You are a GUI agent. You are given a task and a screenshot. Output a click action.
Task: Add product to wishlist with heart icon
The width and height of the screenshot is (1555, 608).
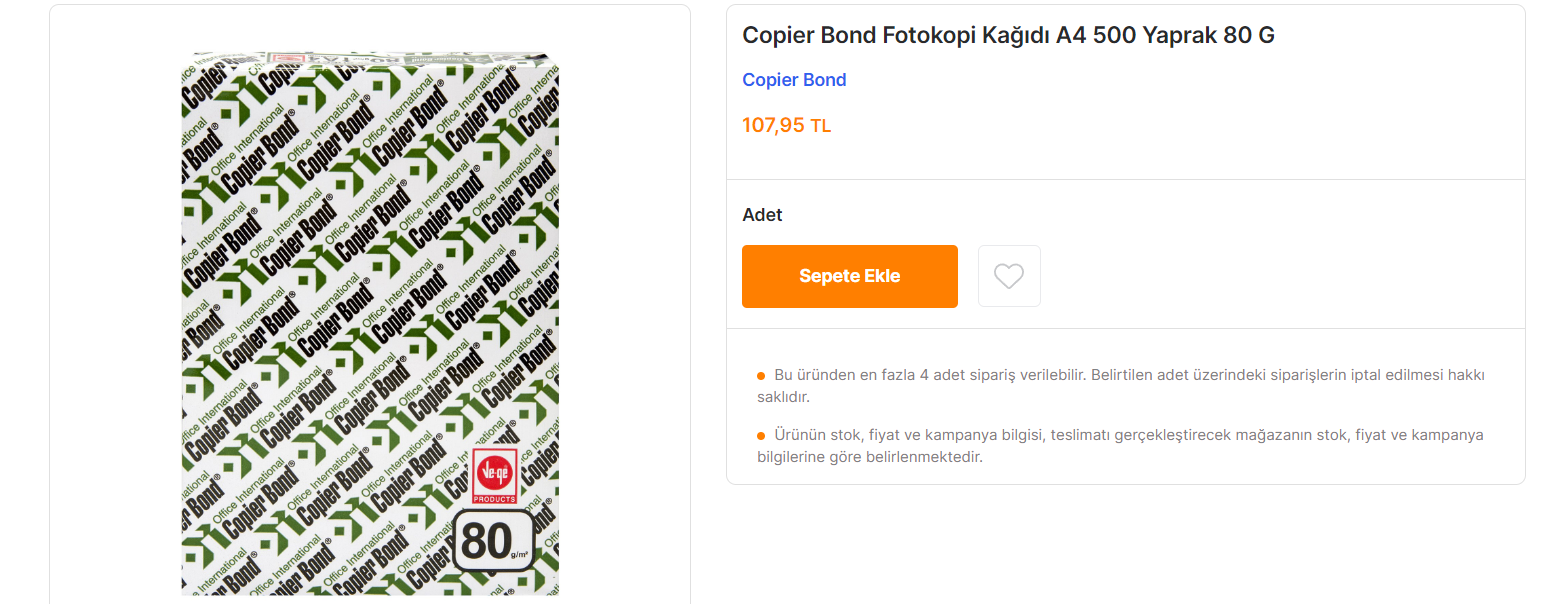coord(1009,276)
